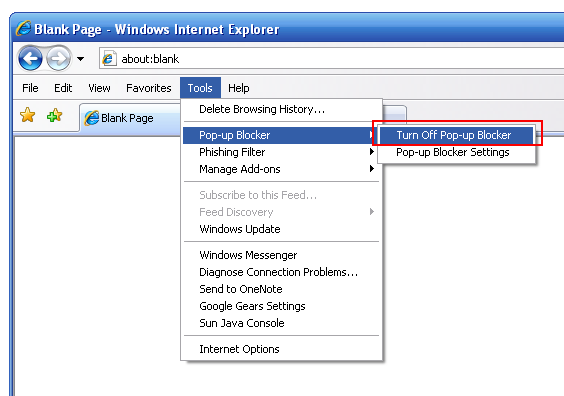The image size is (564, 396).
Task: Close the open Tools menu
Action: pos(200,88)
